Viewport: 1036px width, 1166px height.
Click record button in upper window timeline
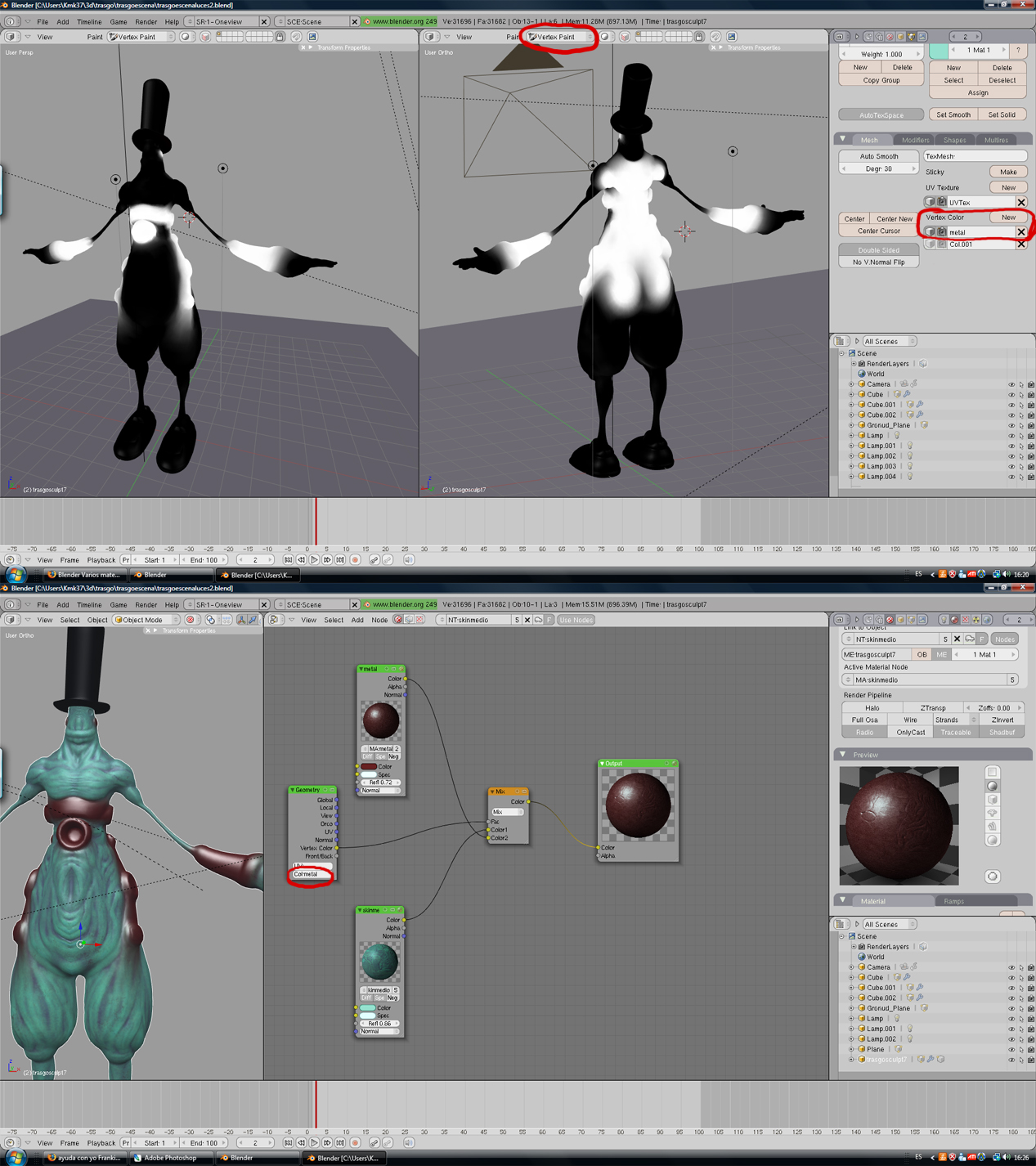pos(355,560)
